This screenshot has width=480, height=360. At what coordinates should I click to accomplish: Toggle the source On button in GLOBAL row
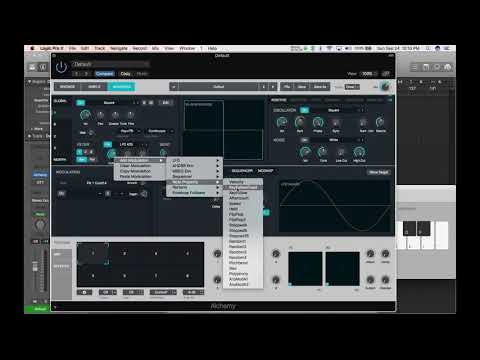click(x=81, y=103)
